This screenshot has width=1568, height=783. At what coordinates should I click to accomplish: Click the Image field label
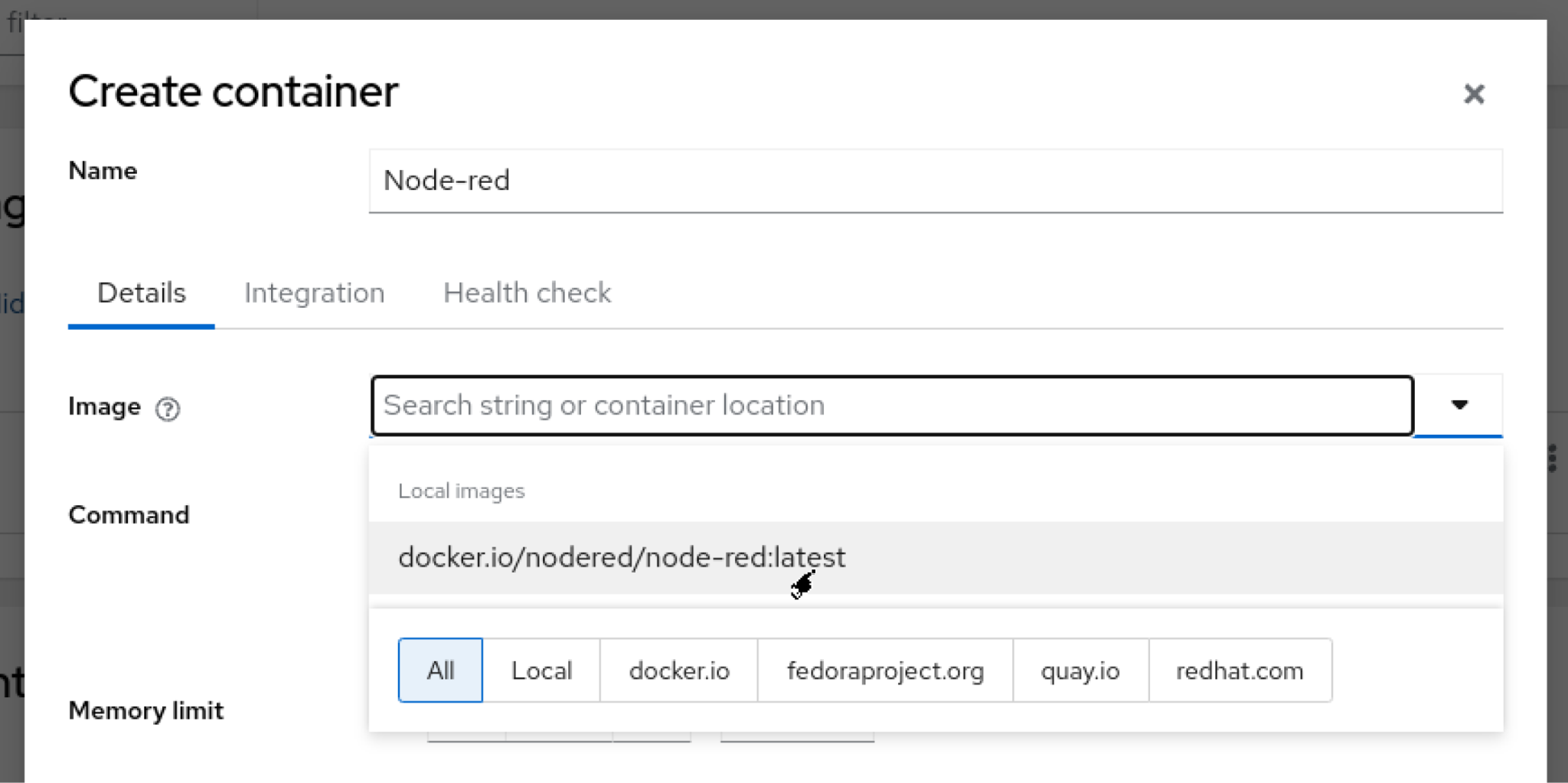pos(104,406)
